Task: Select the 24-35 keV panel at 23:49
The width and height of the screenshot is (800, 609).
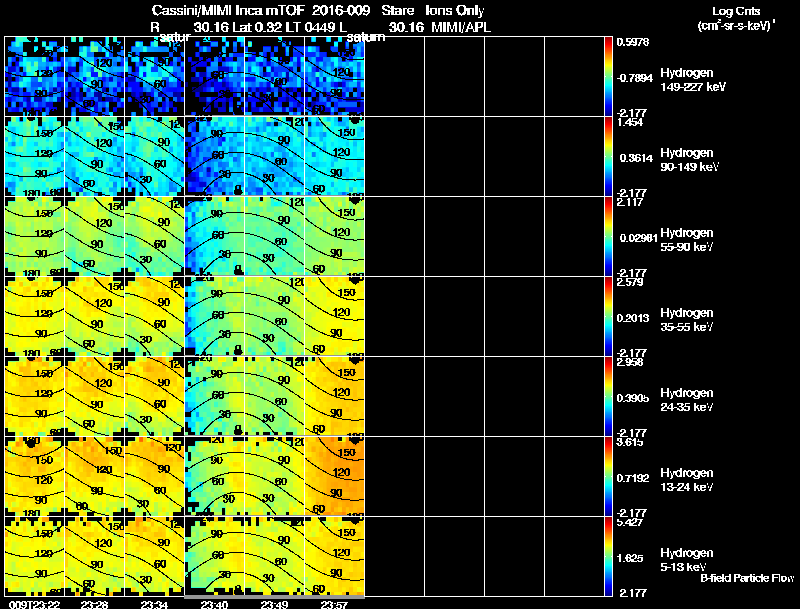Action: (275, 396)
